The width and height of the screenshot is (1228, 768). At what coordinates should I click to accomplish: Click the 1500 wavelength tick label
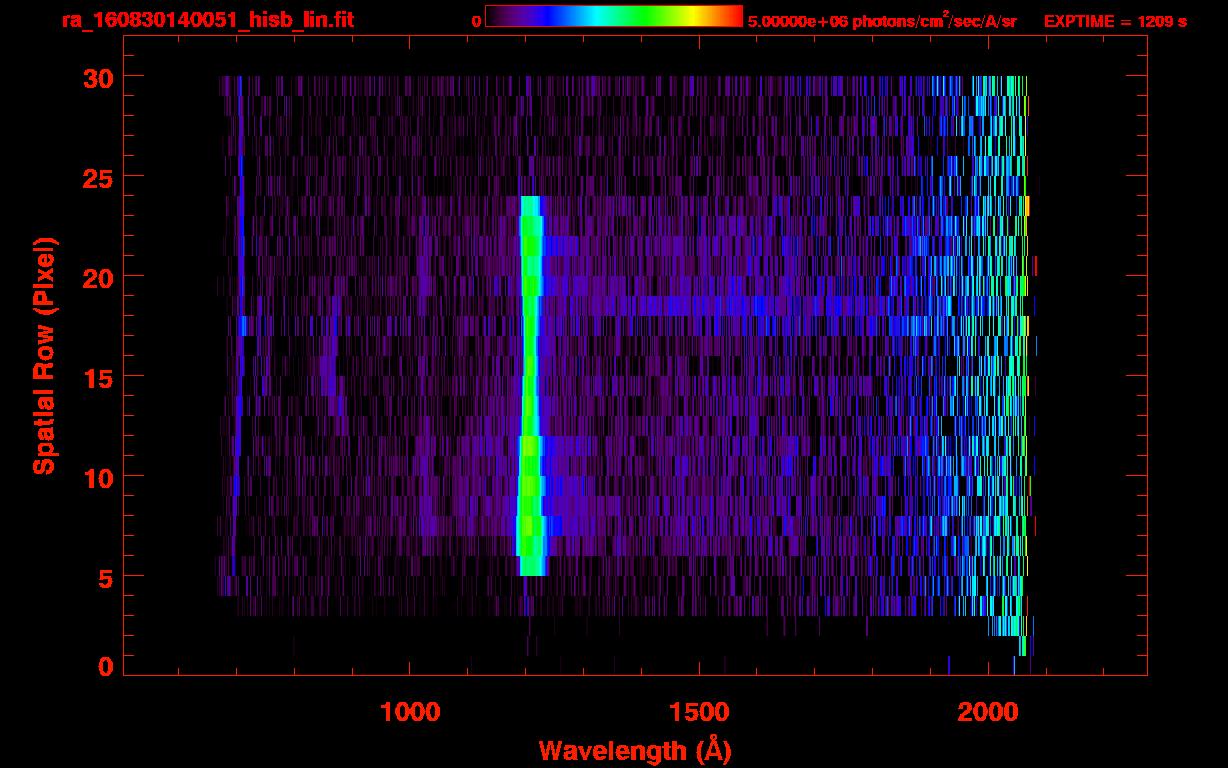click(699, 712)
